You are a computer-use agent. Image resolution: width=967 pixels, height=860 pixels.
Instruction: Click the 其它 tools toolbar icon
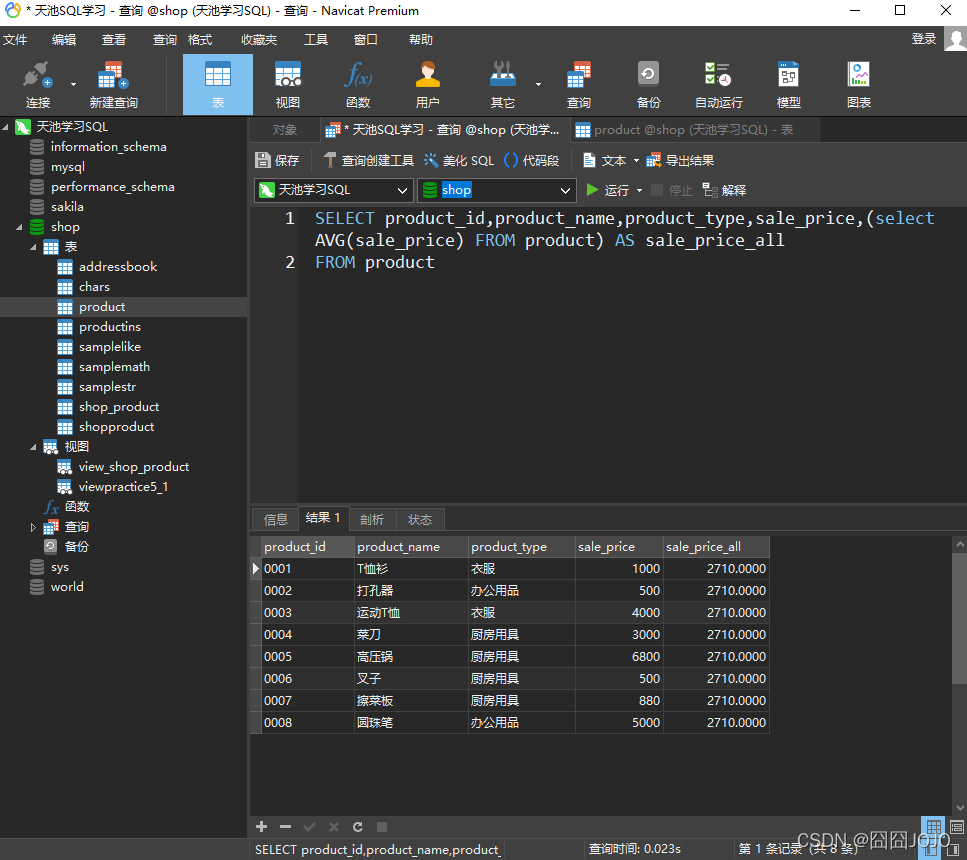pyautogui.click(x=503, y=85)
